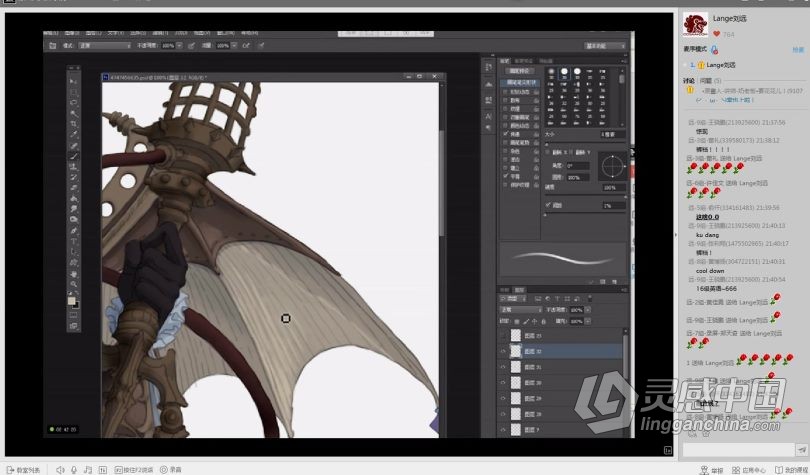Image resolution: width=810 pixels, height=475 pixels.
Task: Open the layer opacity dropdown arrow
Action: coord(588,310)
